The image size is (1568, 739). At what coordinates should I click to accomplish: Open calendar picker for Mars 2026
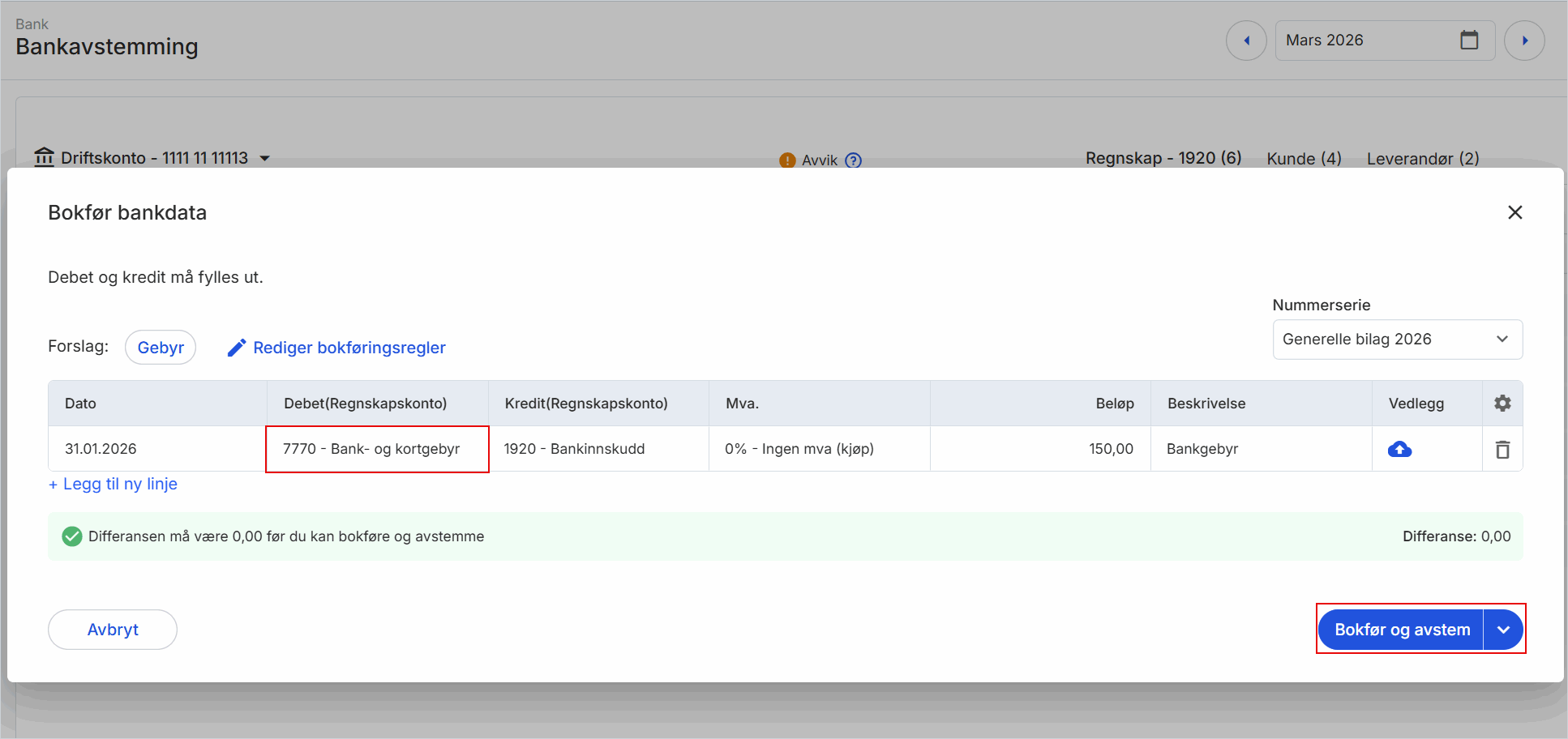[1469, 41]
